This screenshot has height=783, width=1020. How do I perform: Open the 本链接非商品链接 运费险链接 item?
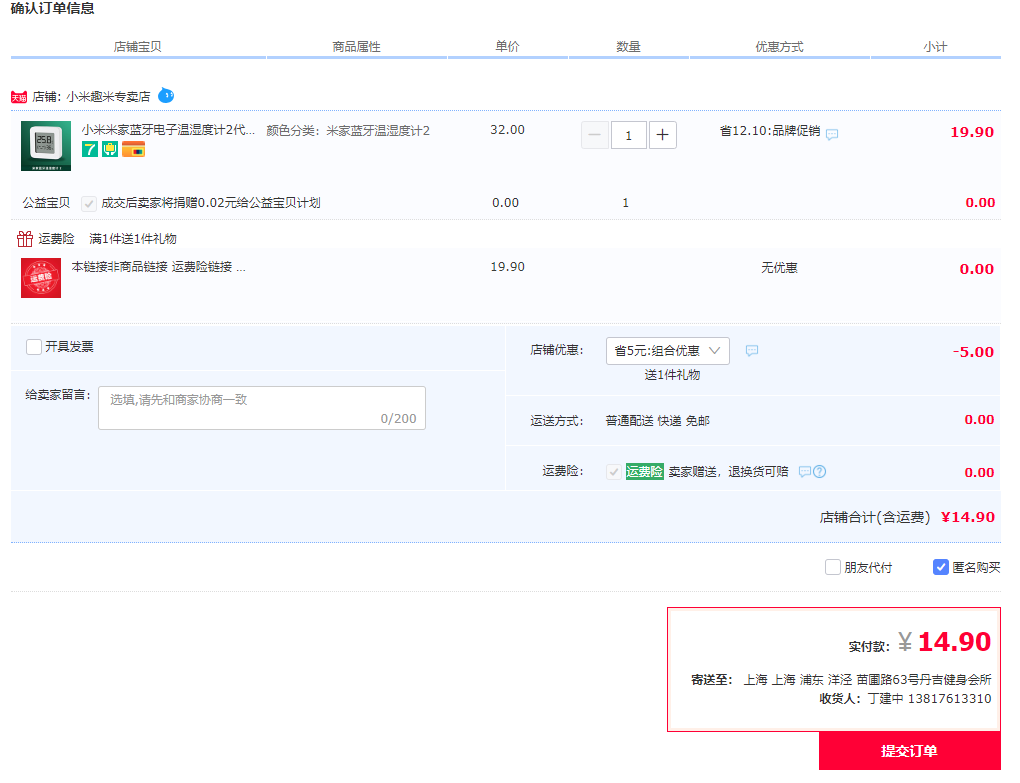pyautogui.click(x=159, y=267)
